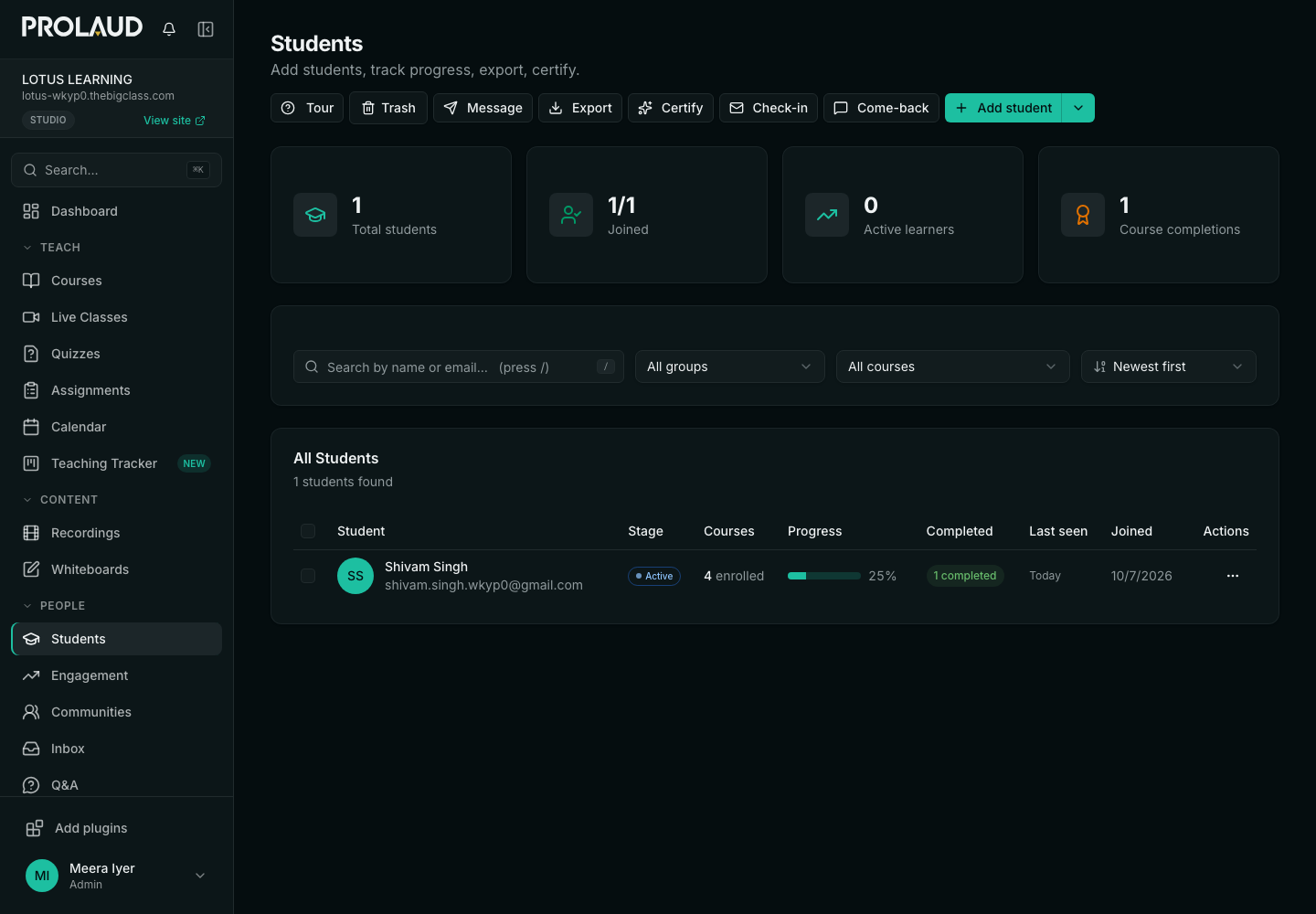
Task: Collapse the PEOPLE sidebar section
Action: click(54, 606)
